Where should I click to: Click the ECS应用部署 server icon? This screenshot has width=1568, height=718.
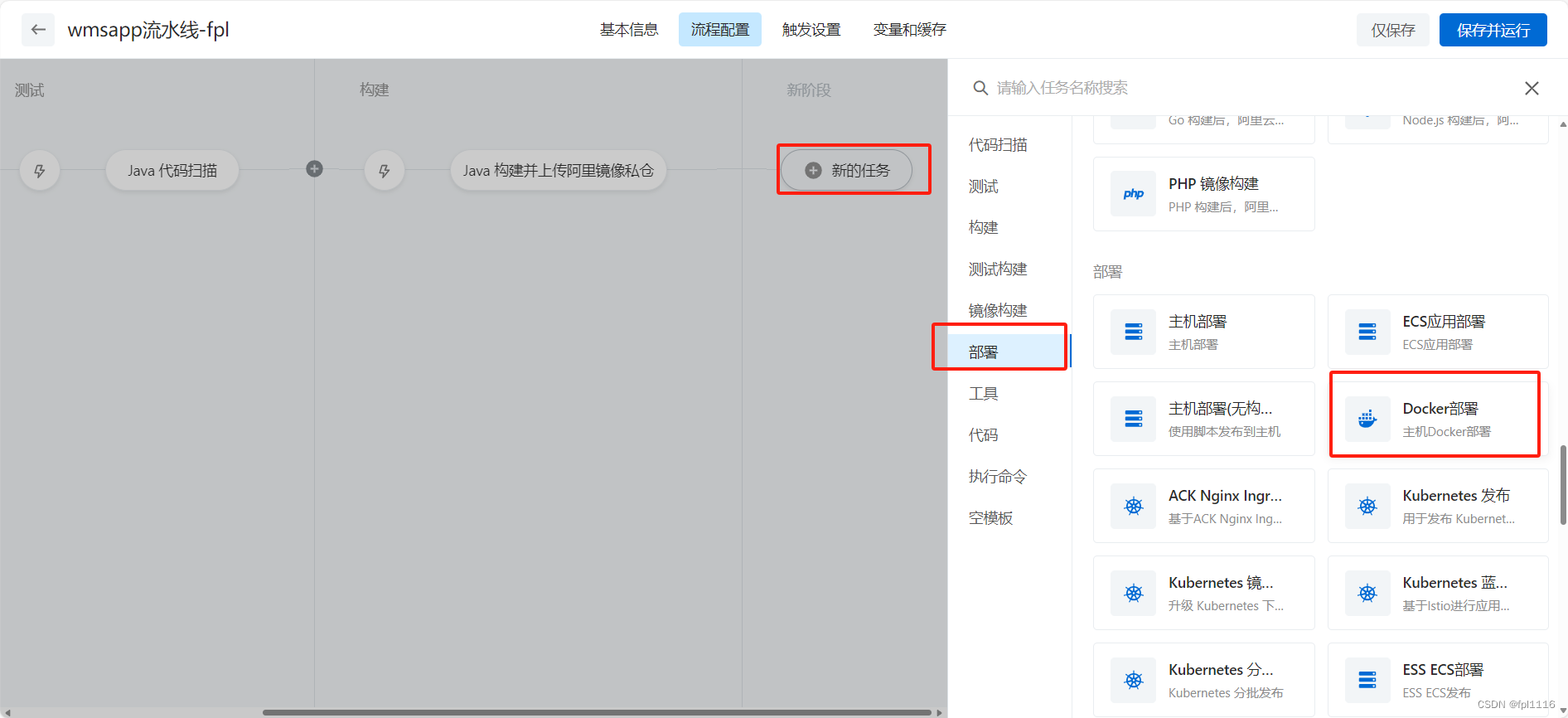1367,332
